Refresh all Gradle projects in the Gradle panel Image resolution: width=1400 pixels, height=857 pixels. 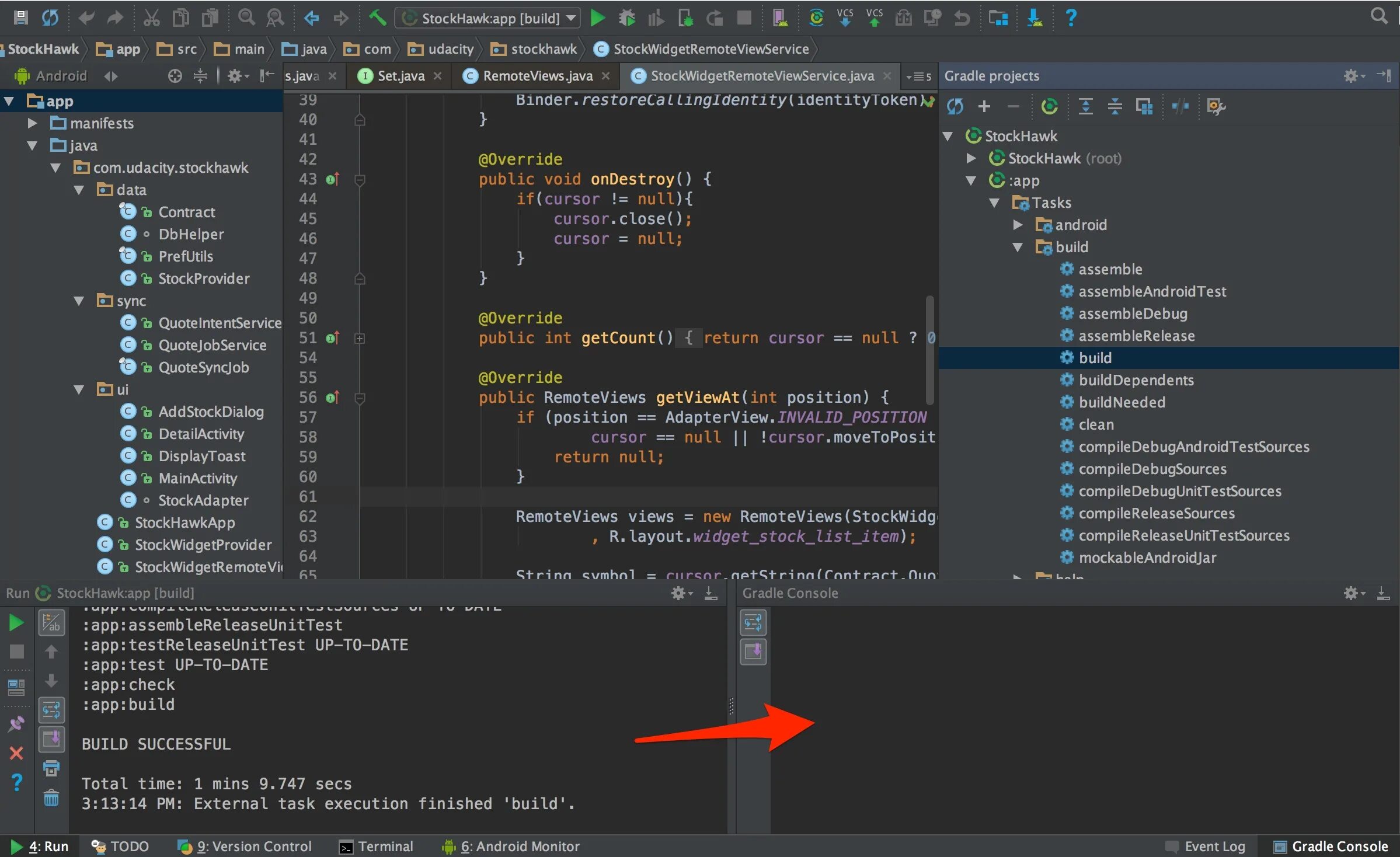point(955,106)
